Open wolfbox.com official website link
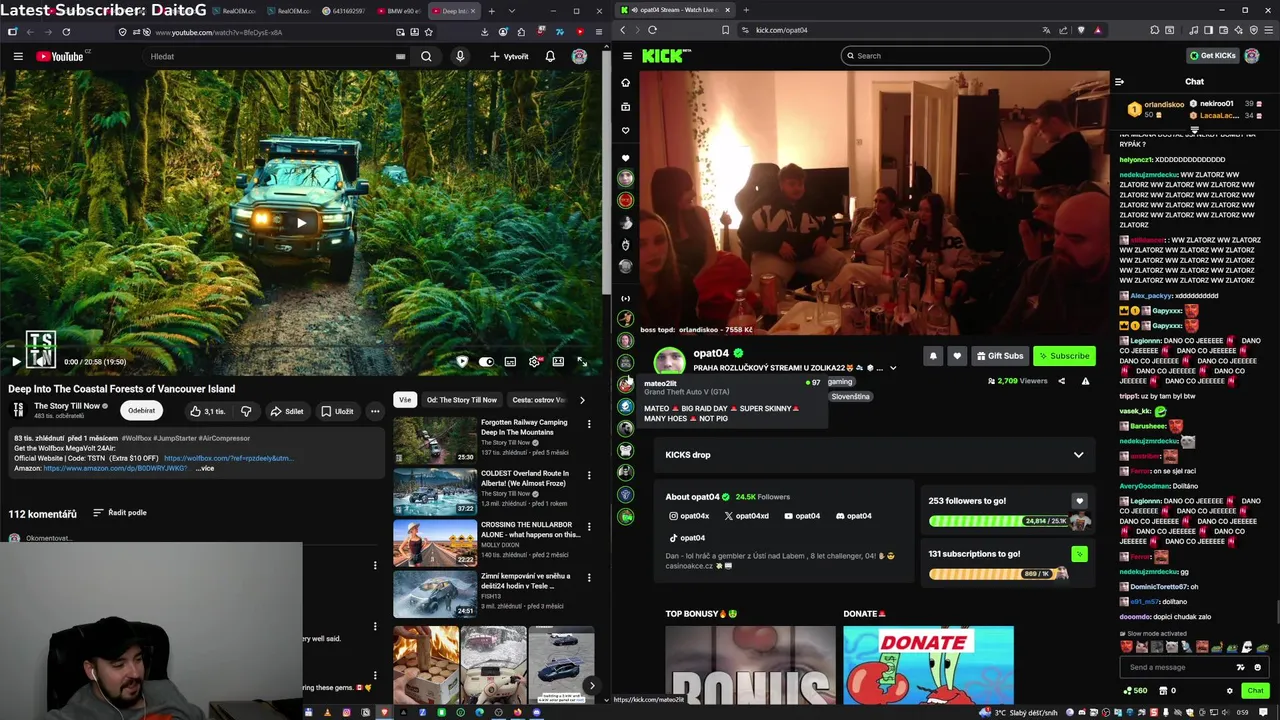 point(229,458)
